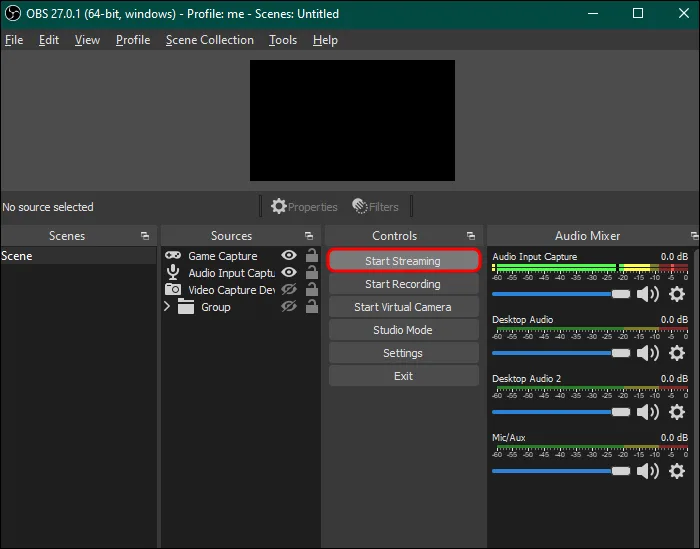The image size is (700, 549).
Task: Mute Desktop Audio 2 speaker icon
Action: click(648, 412)
